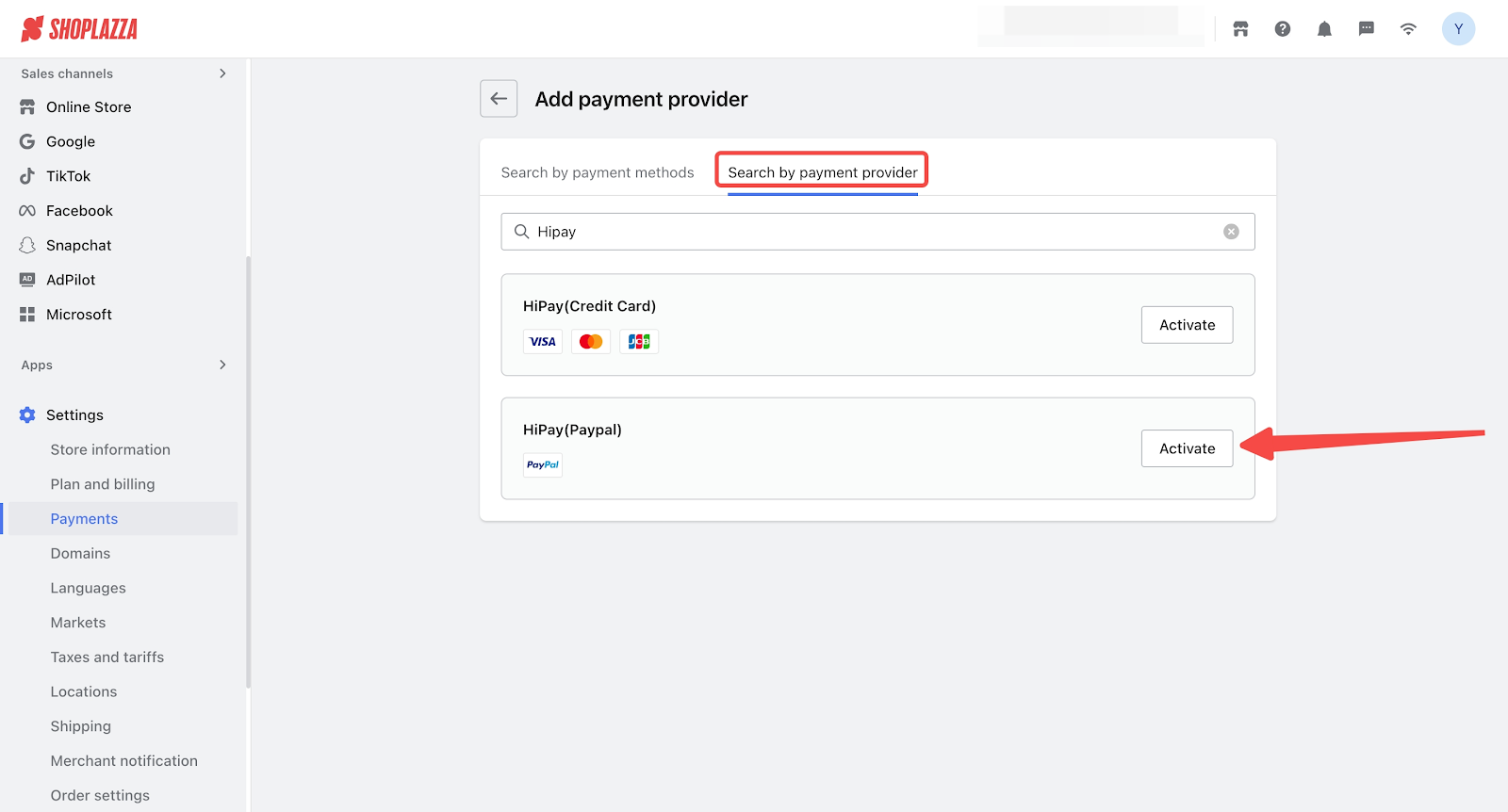Open the chat messages icon

[x=1367, y=29]
